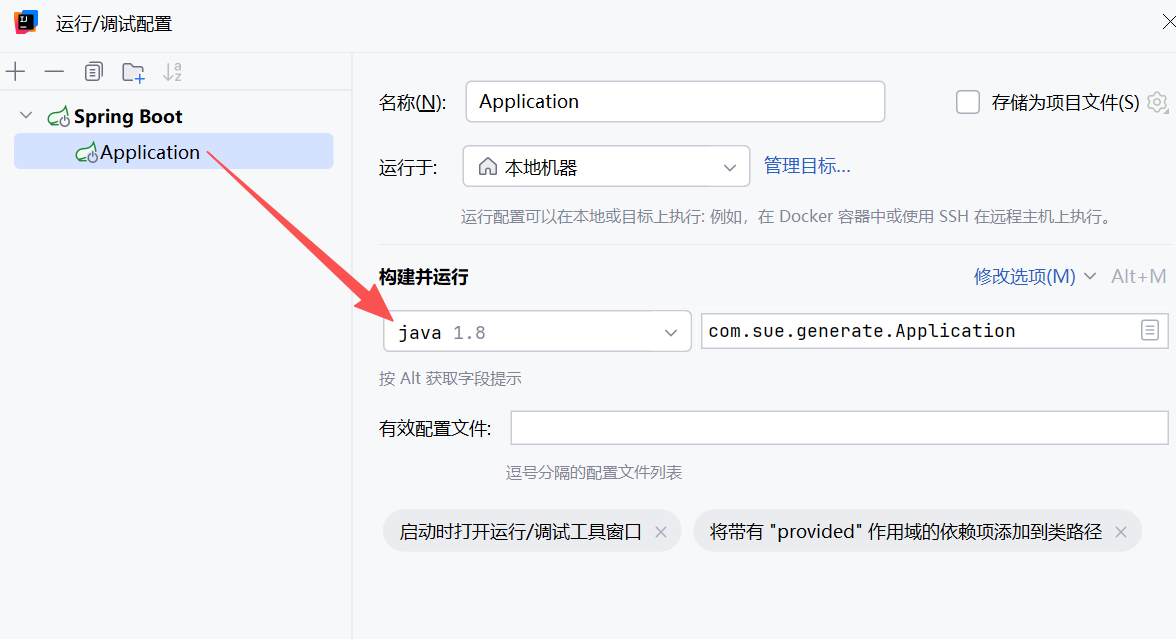Open project file storage gear settings

1158,102
